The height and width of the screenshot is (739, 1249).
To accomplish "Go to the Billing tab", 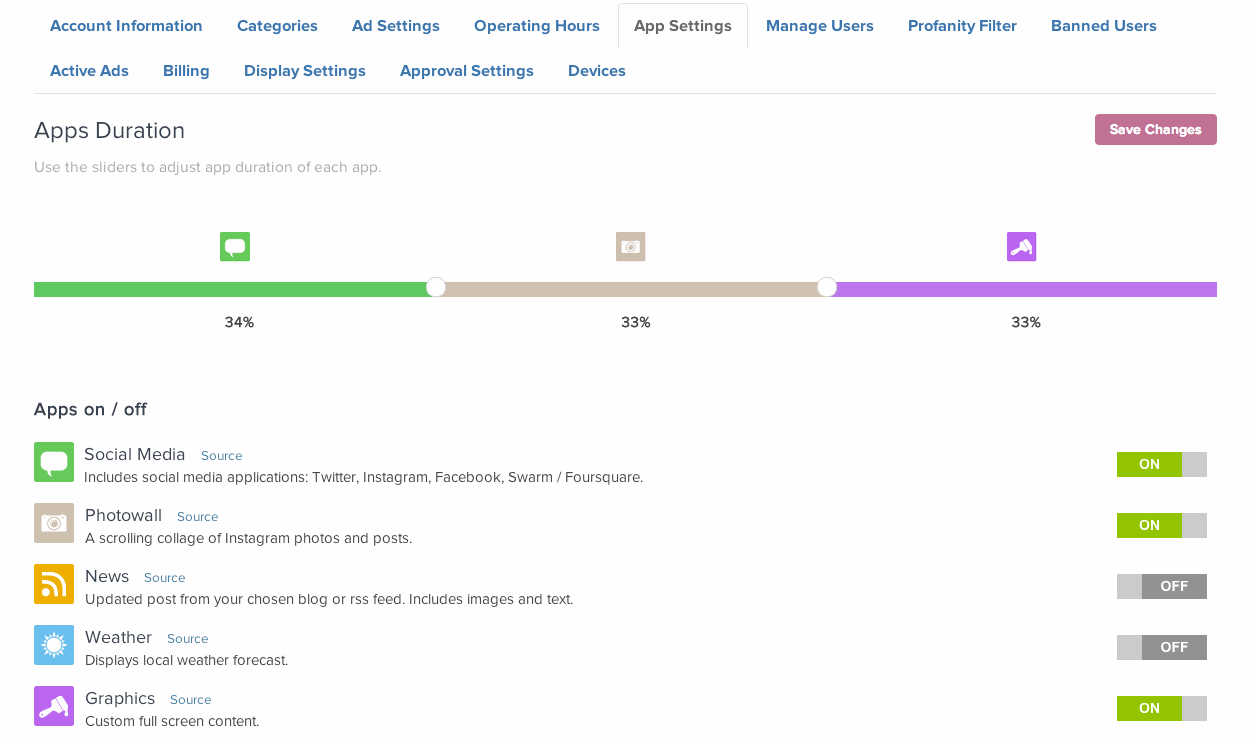I will 186,70.
